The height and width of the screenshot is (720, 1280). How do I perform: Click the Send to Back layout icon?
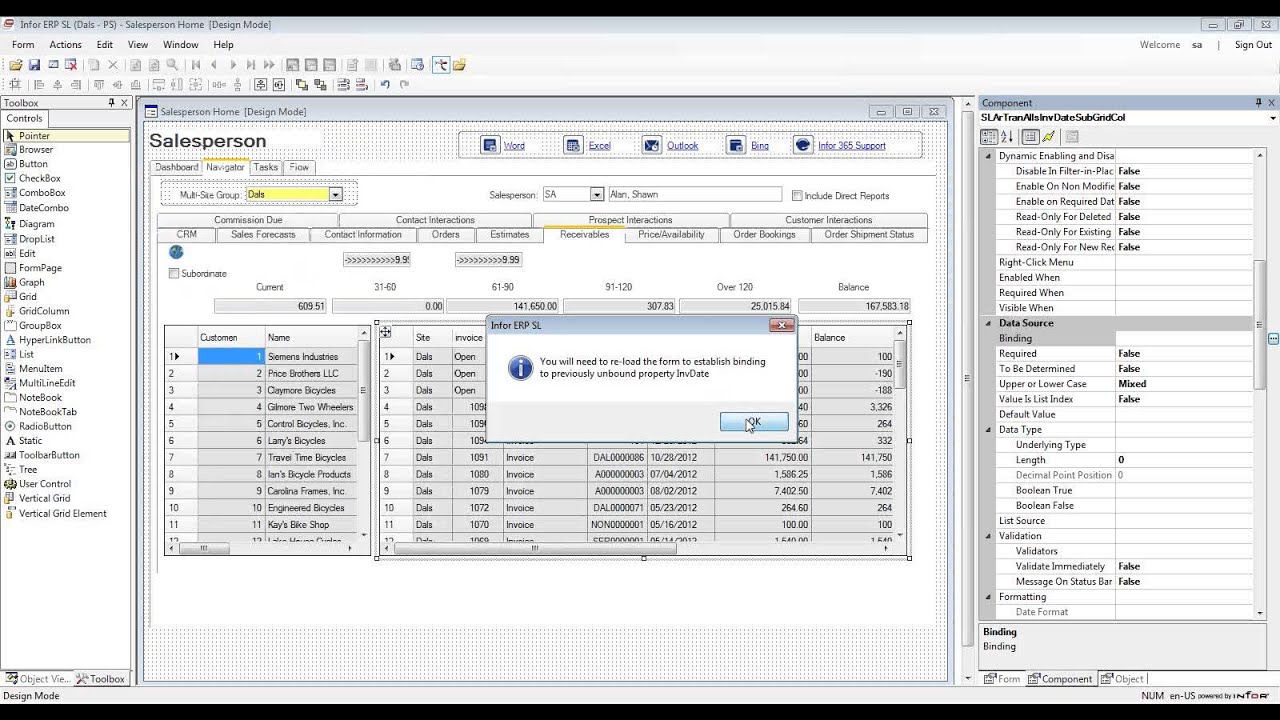point(320,85)
